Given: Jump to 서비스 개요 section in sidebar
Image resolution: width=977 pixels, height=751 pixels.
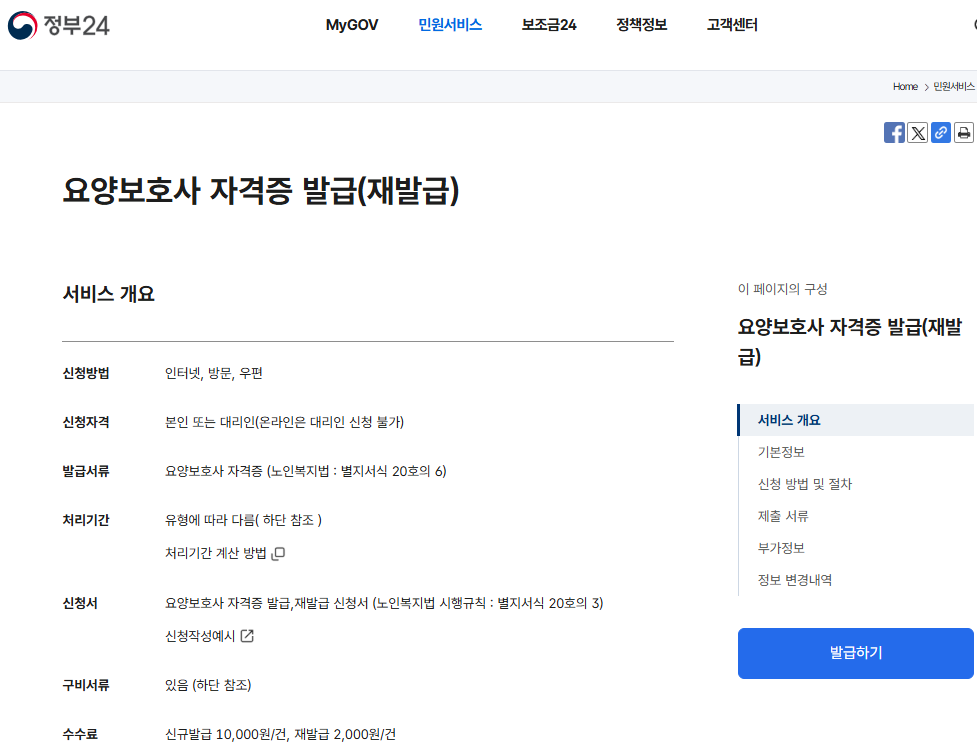Looking at the screenshot, I should click(x=855, y=420).
